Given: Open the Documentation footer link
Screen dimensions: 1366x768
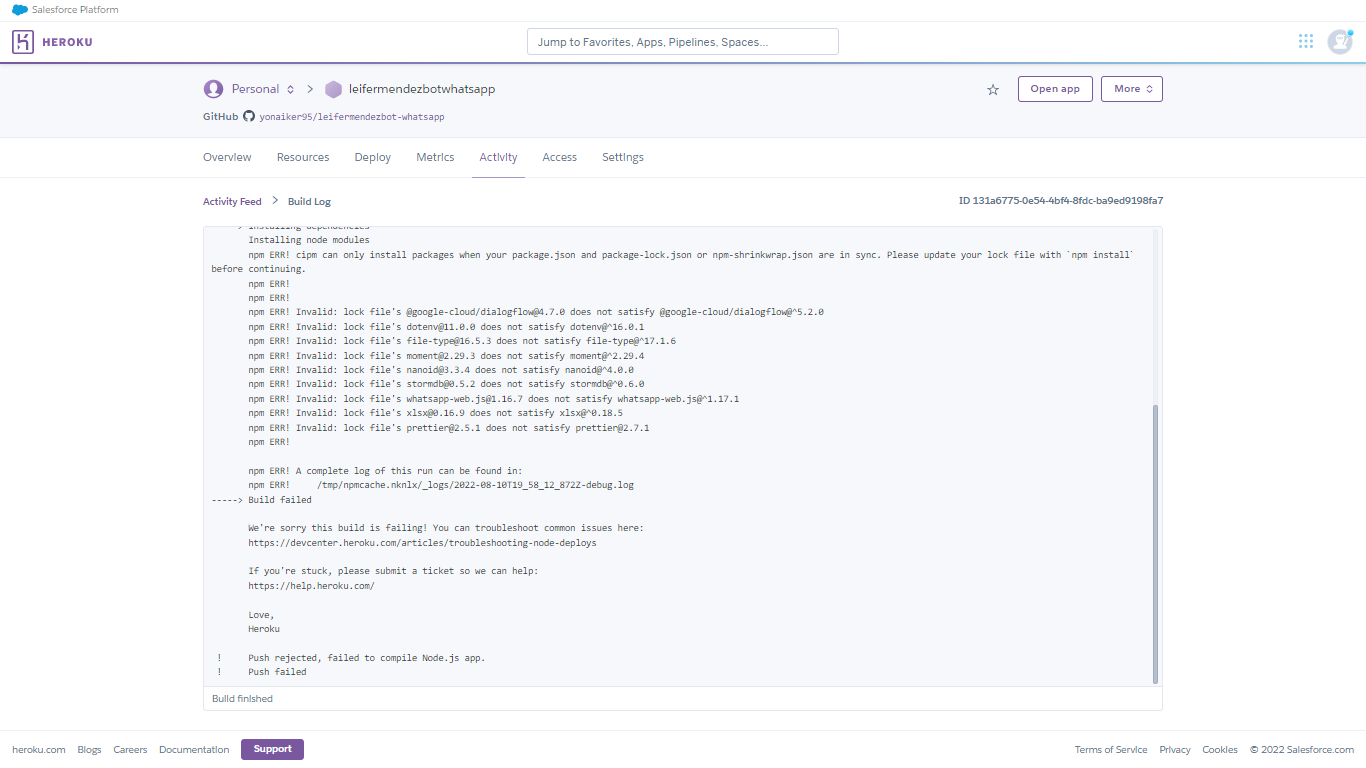Looking at the screenshot, I should [x=194, y=750].
